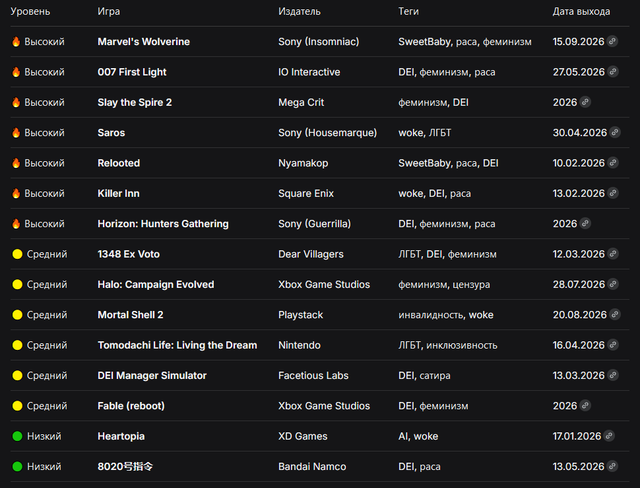The width and height of the screenshot is (640, 488).
Task: Click publisher IO Interactive
Action: tap(309, 72)
